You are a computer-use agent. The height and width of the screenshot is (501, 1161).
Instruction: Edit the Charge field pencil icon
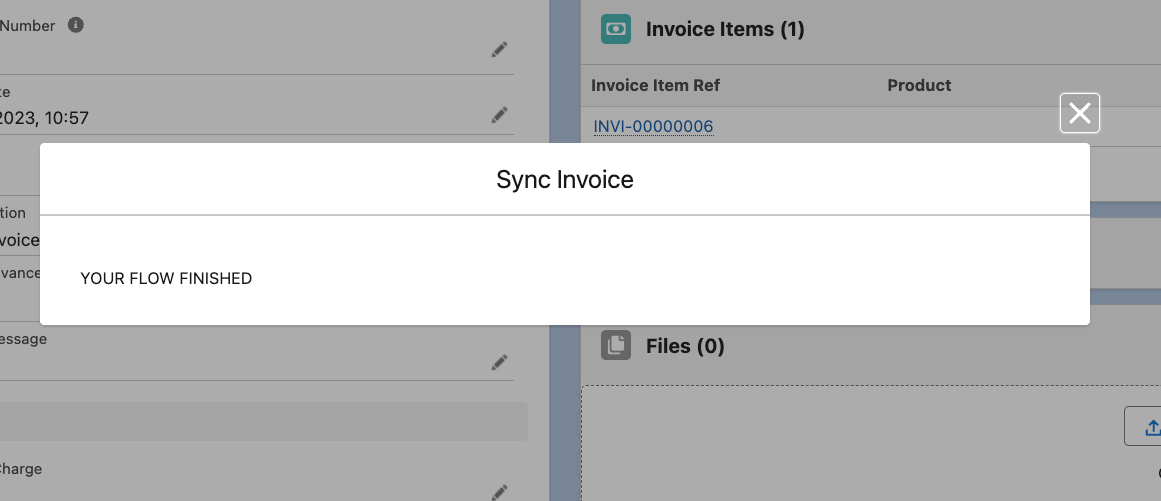click(500, 492)
